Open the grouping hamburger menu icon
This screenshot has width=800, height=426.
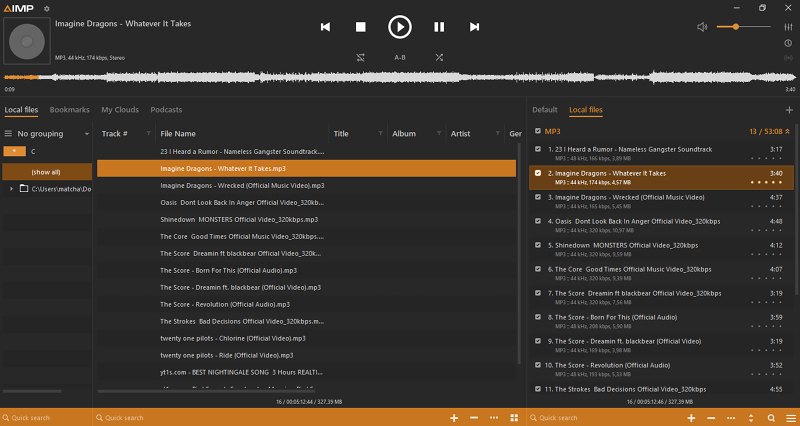[x=8, y=134]
